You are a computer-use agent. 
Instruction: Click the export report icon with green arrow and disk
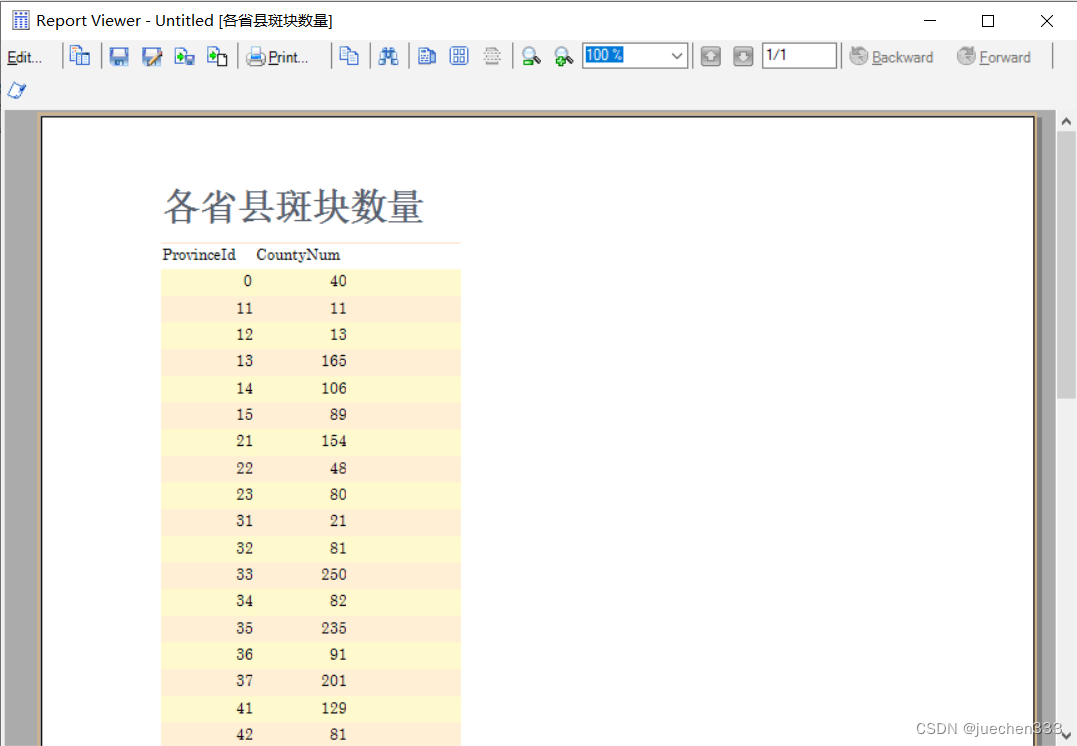pyautogui.click(x=184, y=56)
